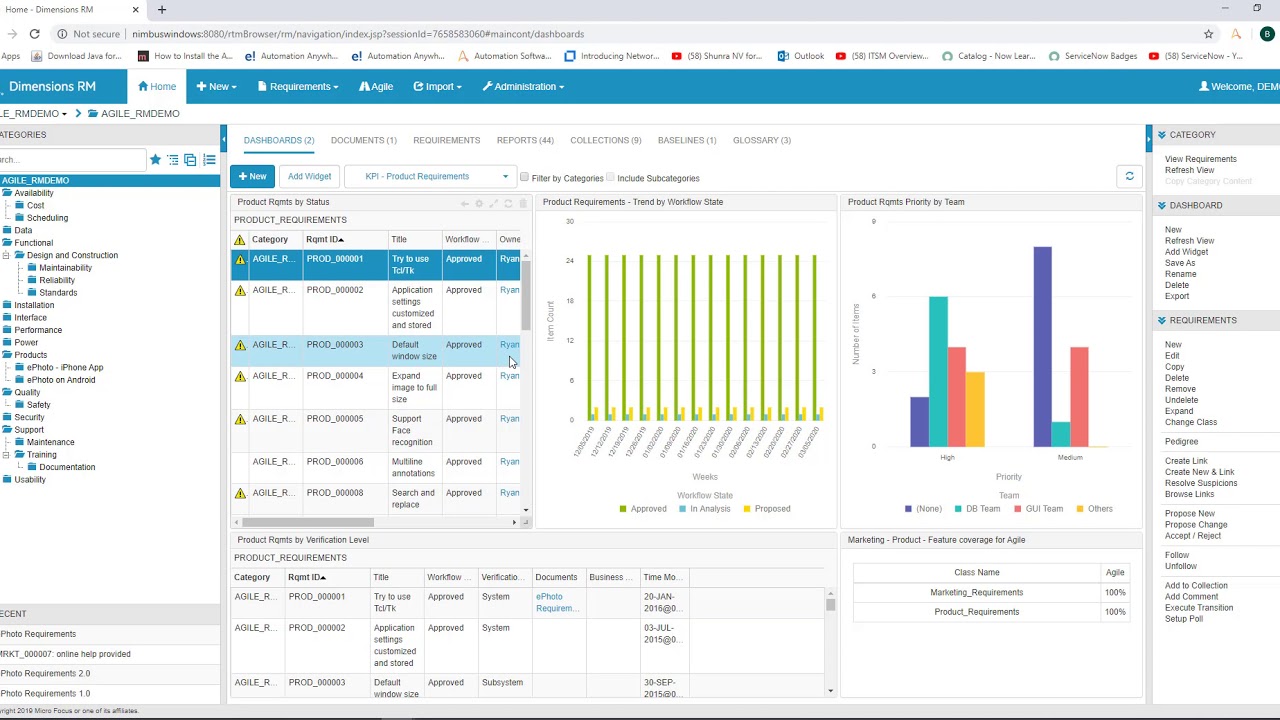Viewport: 1280px width, 720px height.
Task: Click the favorites star icon in Categories
Action: pyautogui.click(x=155, y=160)
